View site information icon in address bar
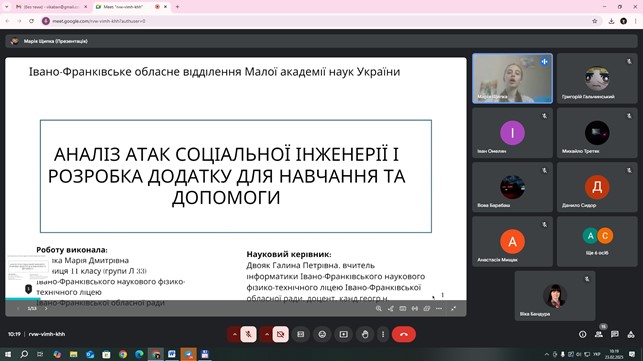Viewport: 643px width, 361px height. coord(46,21)
